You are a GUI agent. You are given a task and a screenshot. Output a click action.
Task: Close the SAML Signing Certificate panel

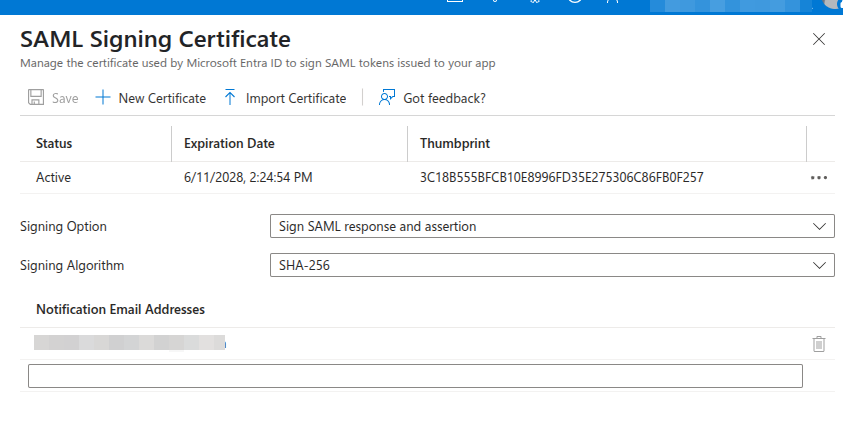click(x=818, y=39)
